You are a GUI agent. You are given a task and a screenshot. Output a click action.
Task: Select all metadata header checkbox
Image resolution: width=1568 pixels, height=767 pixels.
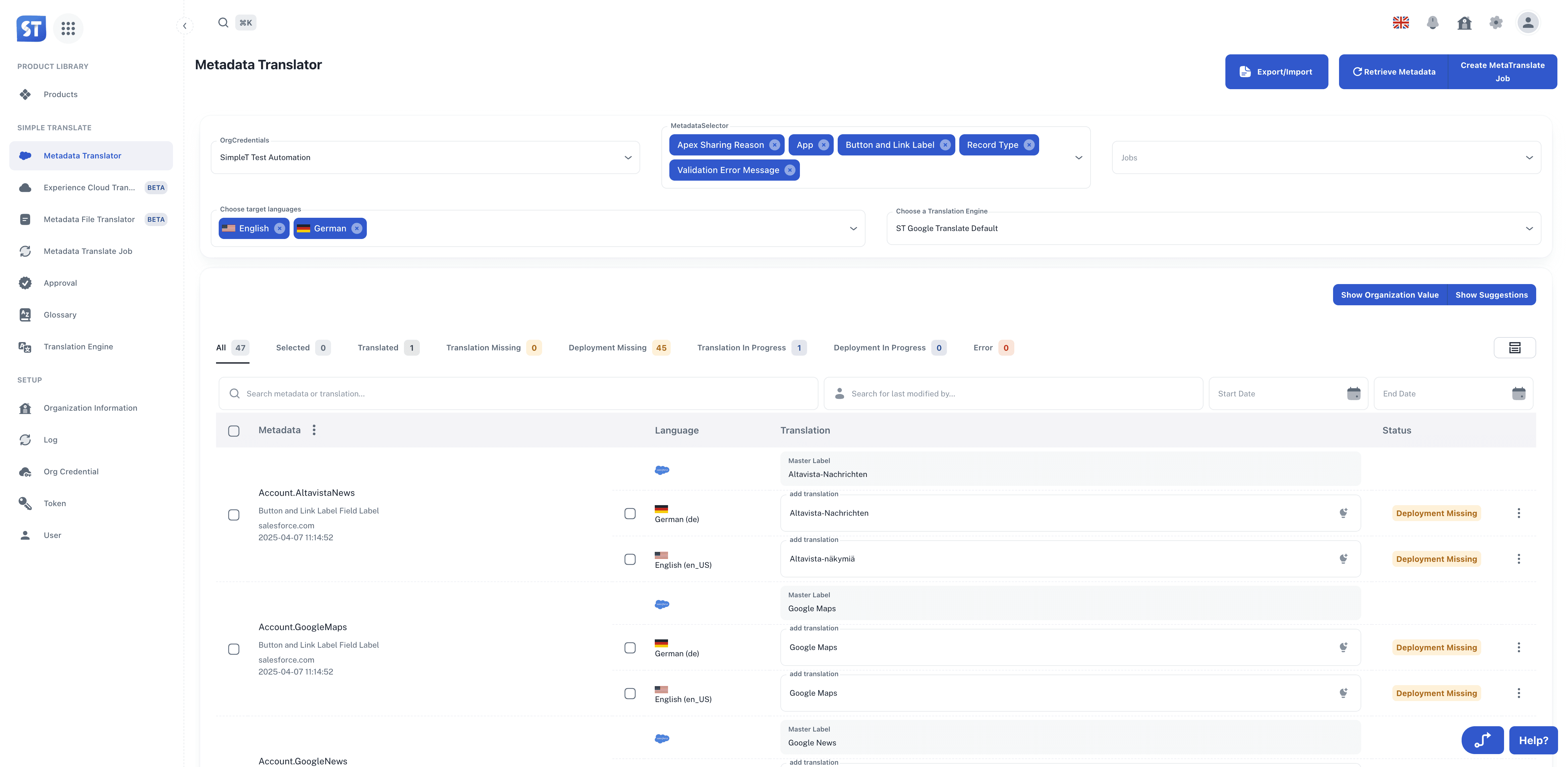234,431
